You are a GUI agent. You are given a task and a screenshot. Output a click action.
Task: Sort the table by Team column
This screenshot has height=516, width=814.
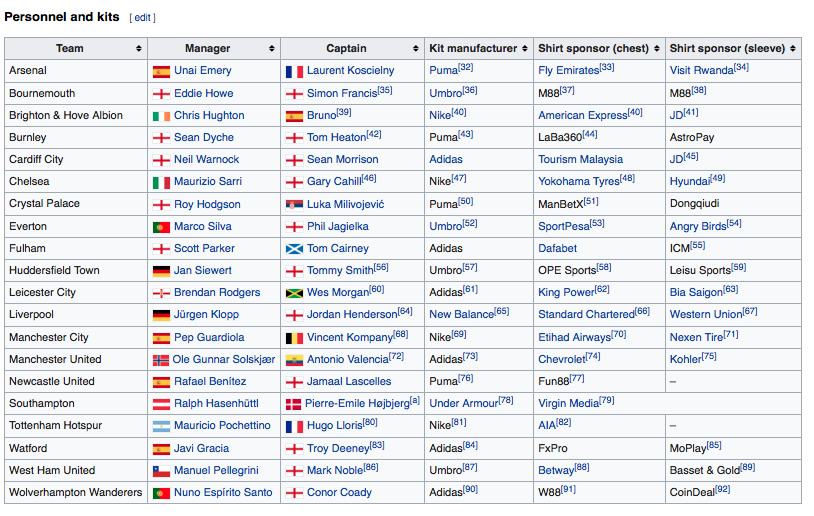(138, 49)
